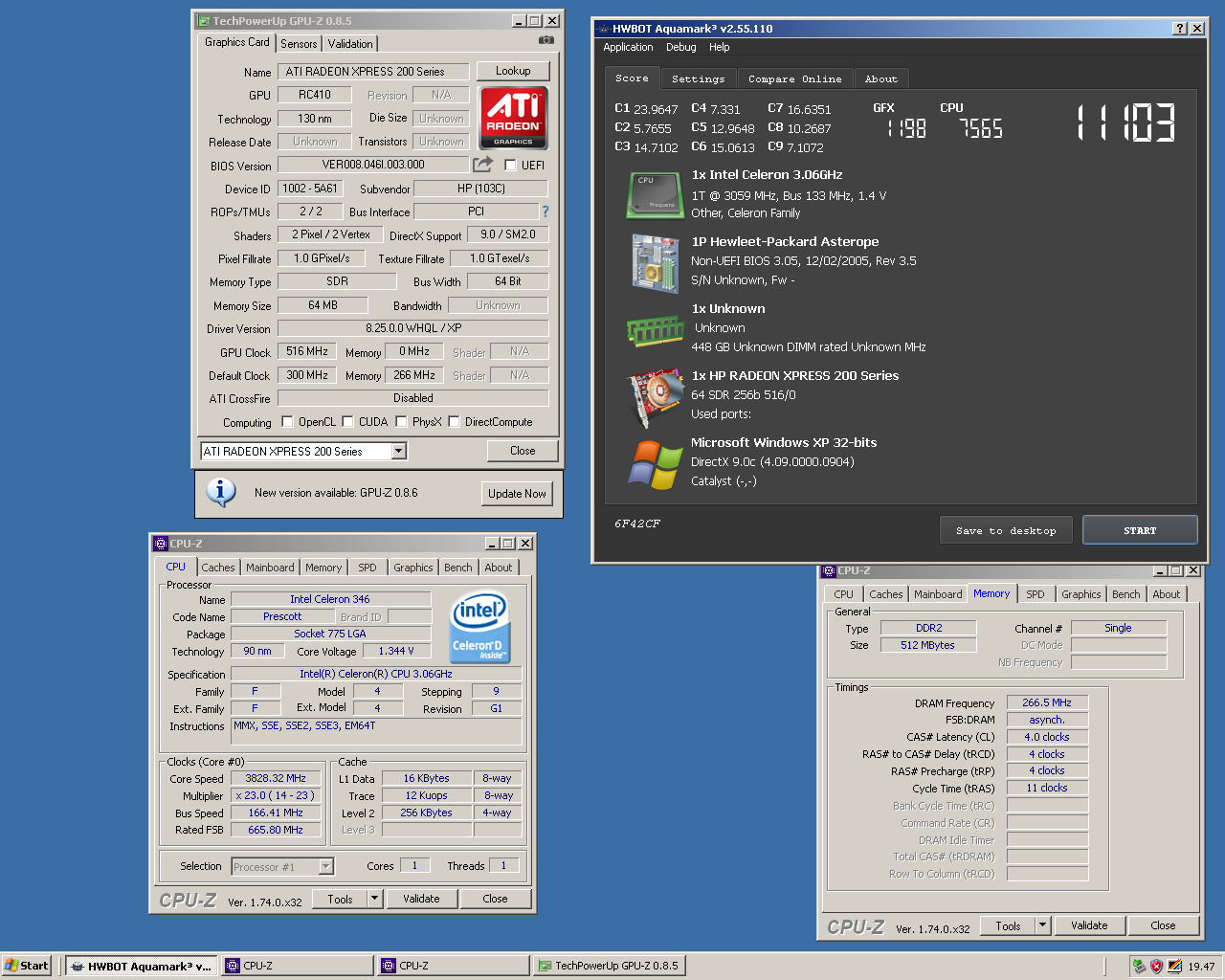Screen dimensions: 1225x980
Task: Click Tools button in CPU-Z CPU window
Action: (340, 899)
